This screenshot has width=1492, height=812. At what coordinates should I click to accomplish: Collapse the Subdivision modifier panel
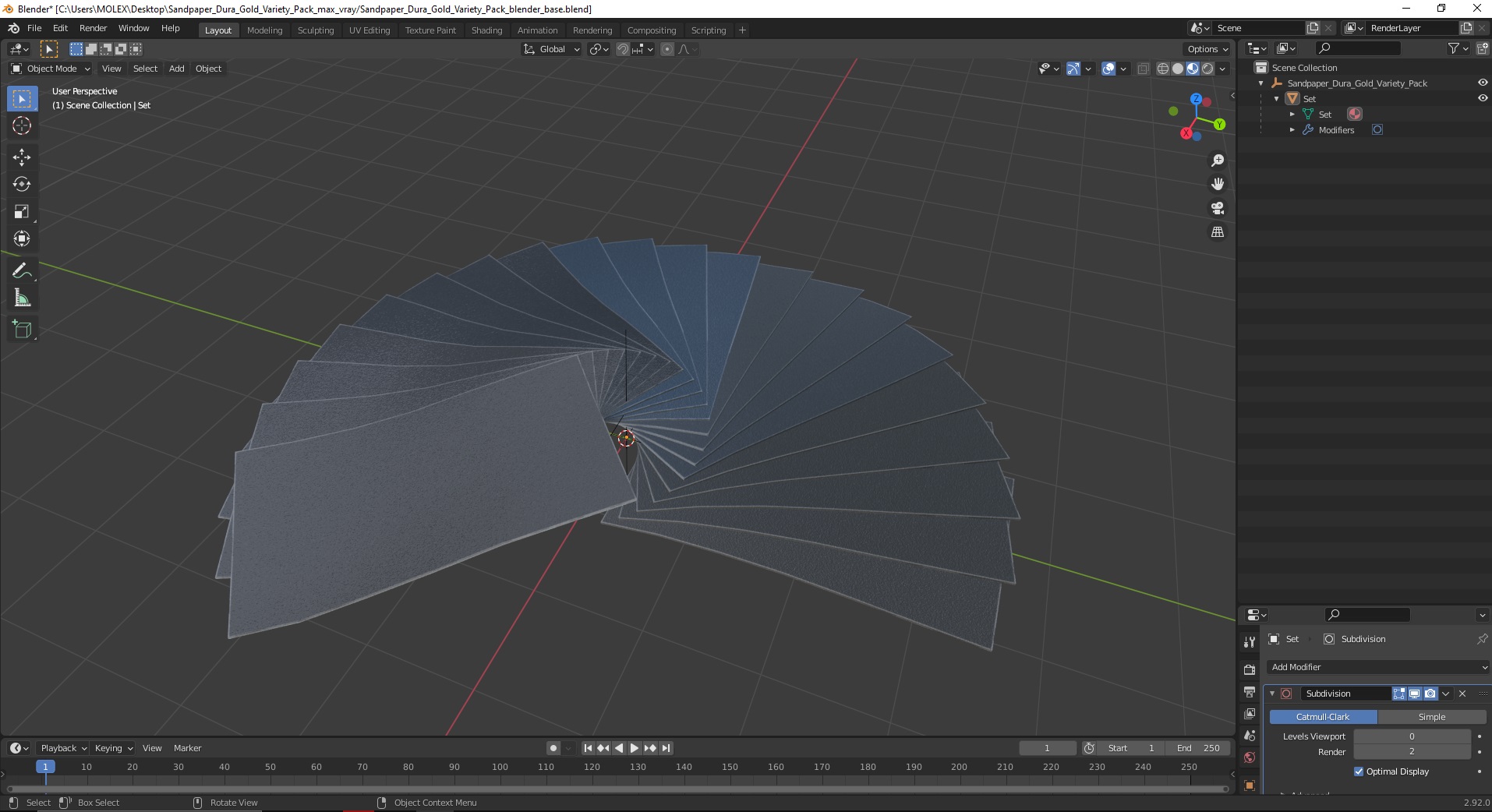click(x=1272, y=694)
